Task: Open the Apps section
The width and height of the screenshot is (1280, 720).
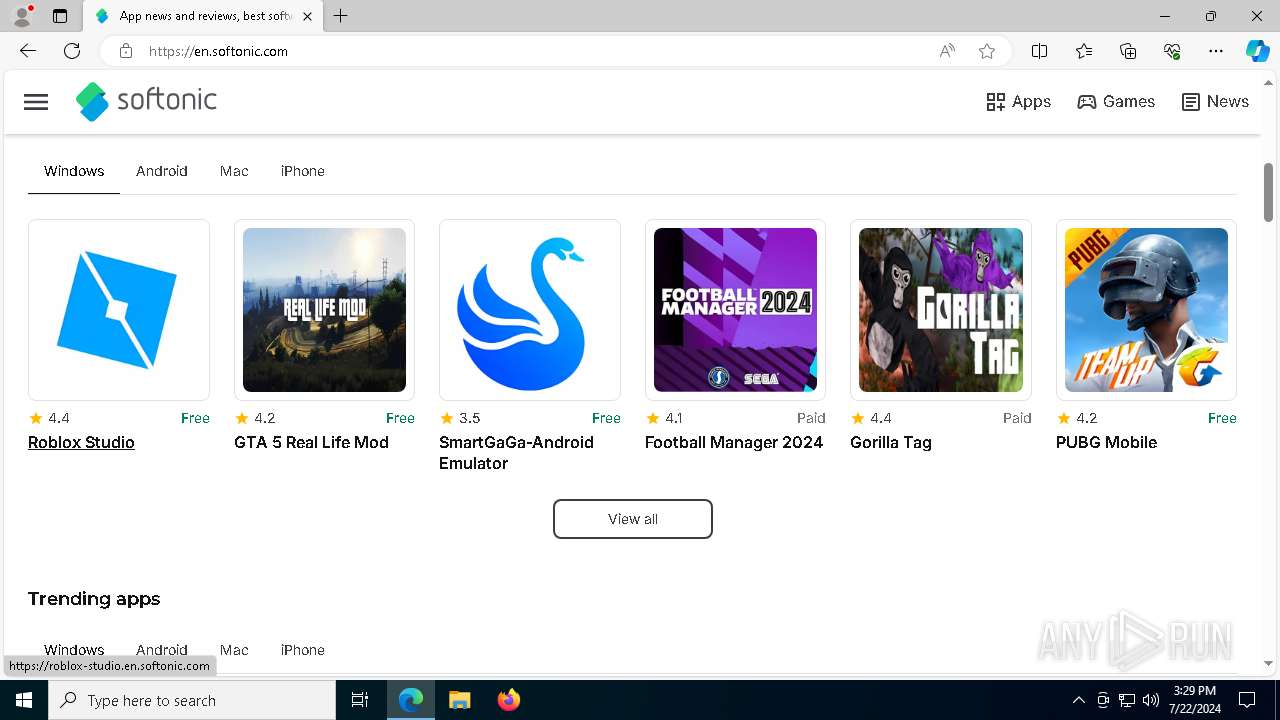Action: coord(1018,102)
